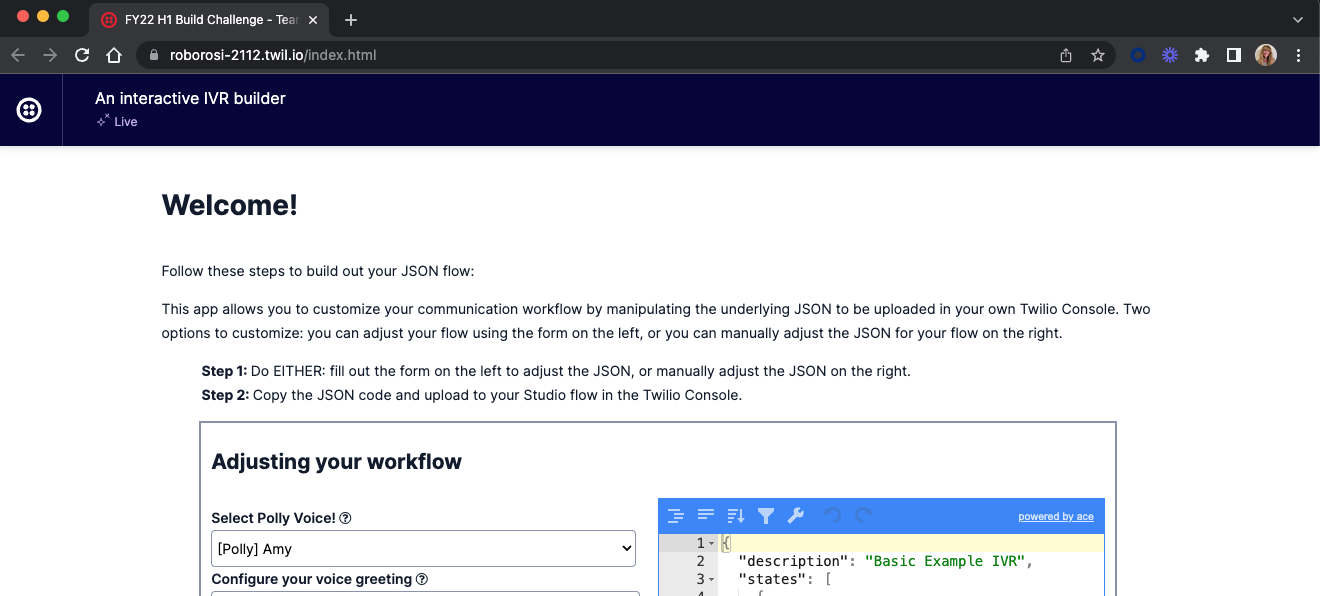Collapse the fold arrow on editor line 1
Viewport: 1320px width, 596px height.
click(x=712, y=543)
